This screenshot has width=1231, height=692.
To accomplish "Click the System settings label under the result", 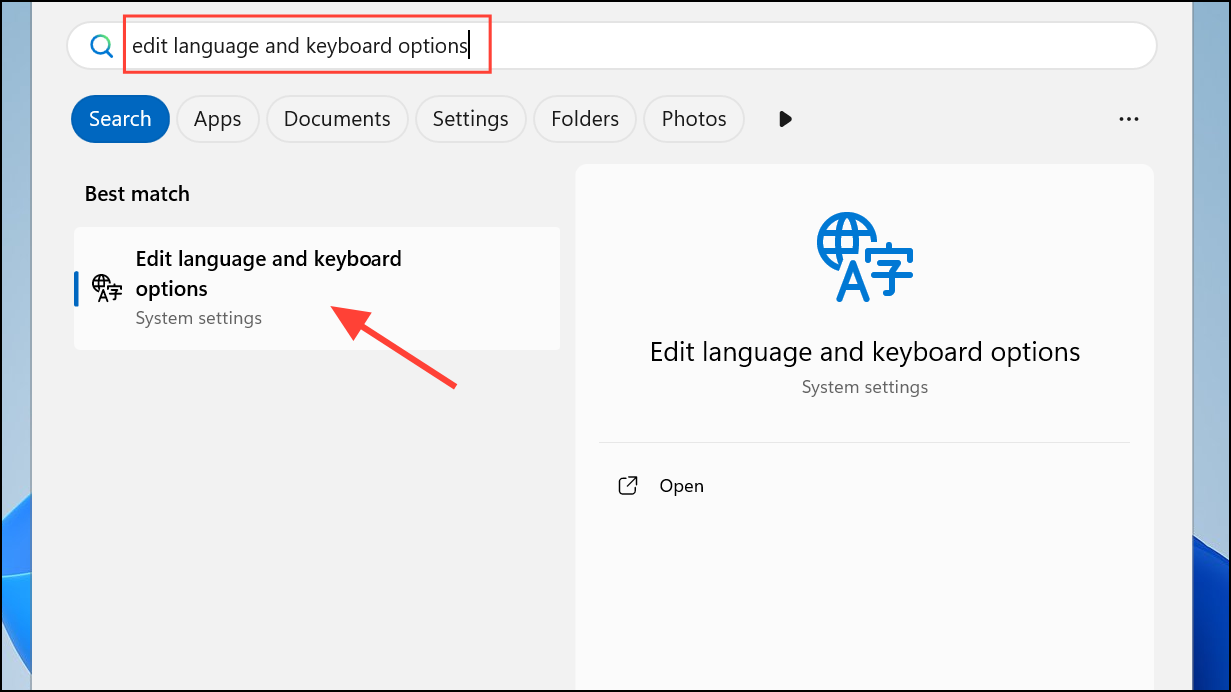I will point(196,317).
